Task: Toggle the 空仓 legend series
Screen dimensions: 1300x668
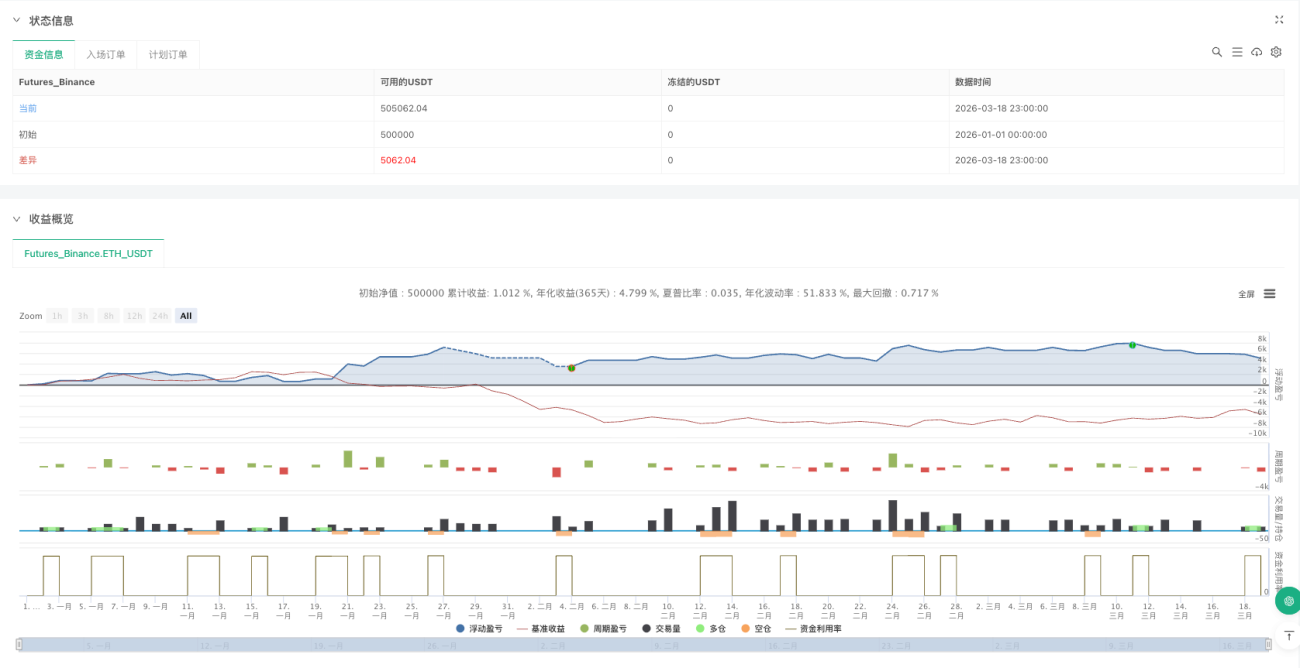Action: pos(756,629)
